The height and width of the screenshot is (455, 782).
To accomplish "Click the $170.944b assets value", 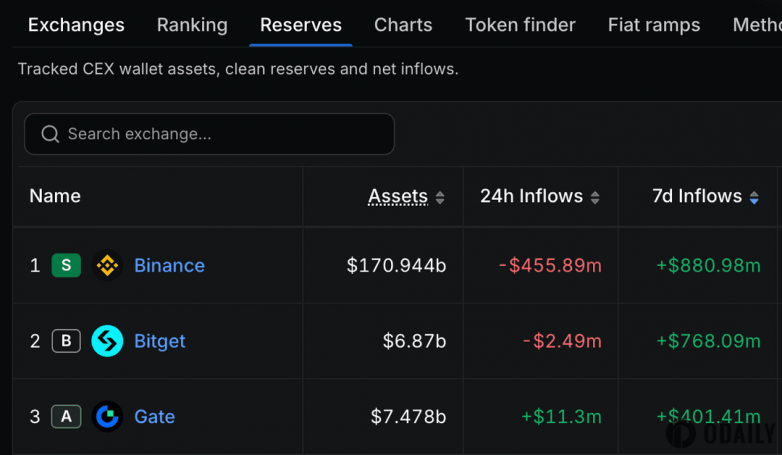I will (x=396, y=265).
